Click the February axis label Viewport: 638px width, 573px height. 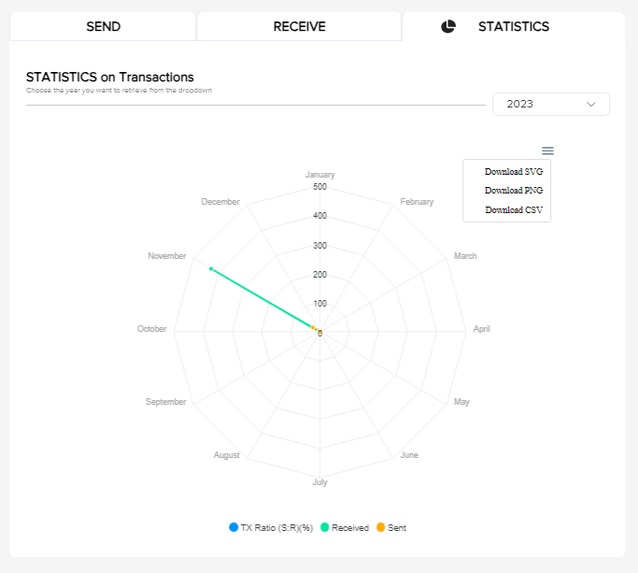(x=417, y=202)
